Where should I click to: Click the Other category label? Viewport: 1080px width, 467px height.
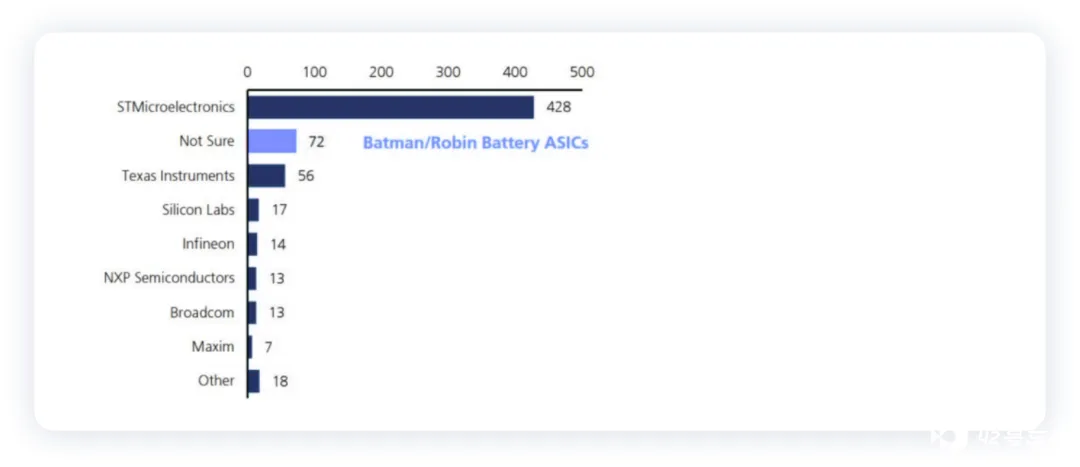pos(216,381)
